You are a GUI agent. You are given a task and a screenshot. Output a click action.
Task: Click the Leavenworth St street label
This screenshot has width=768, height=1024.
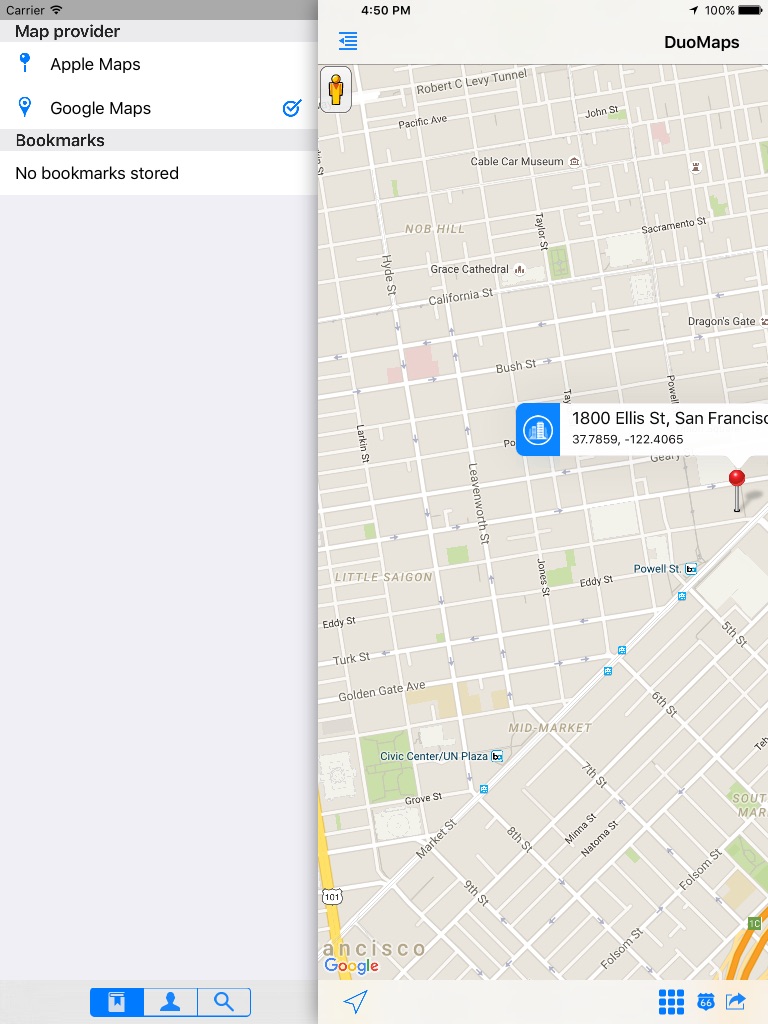tap(478, 503)
